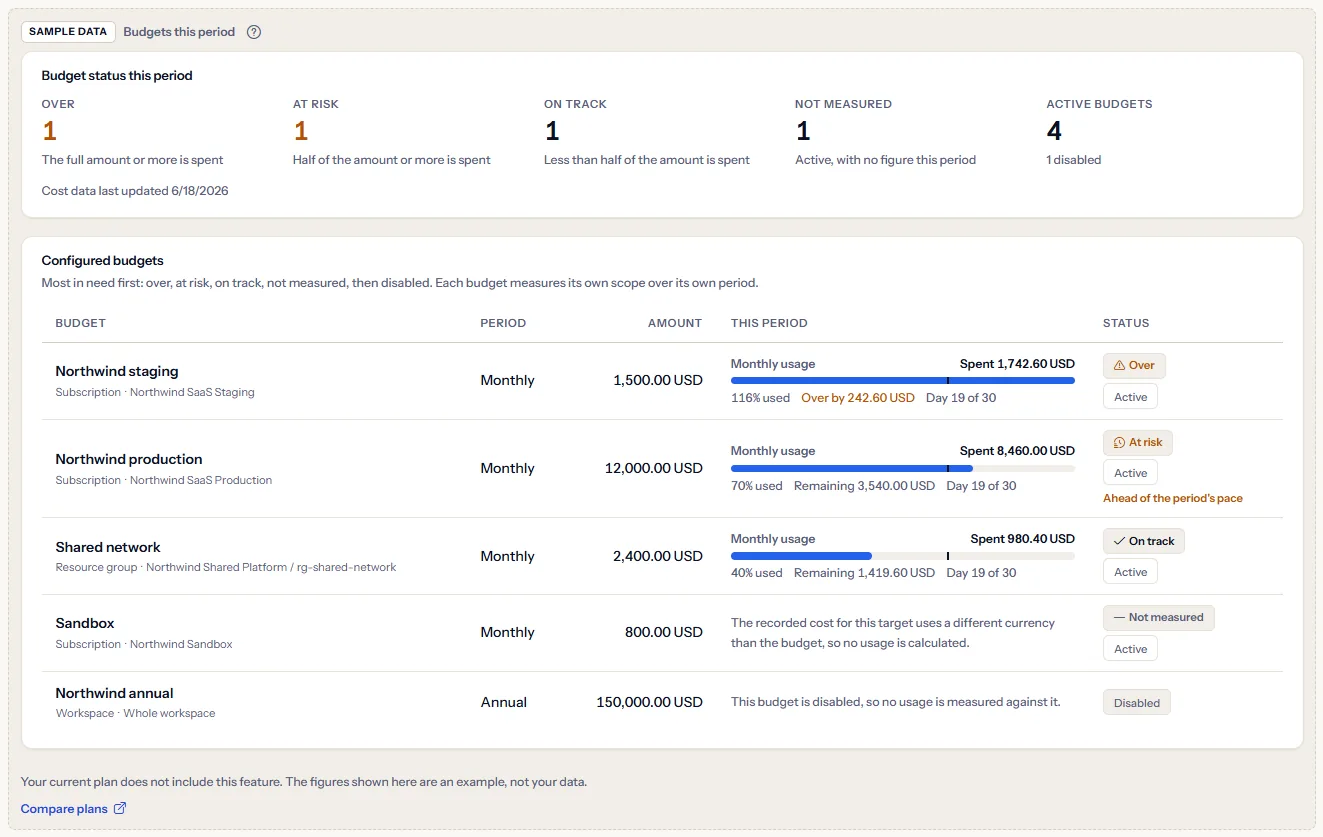Click the Annual period cell

pos(504,702)
